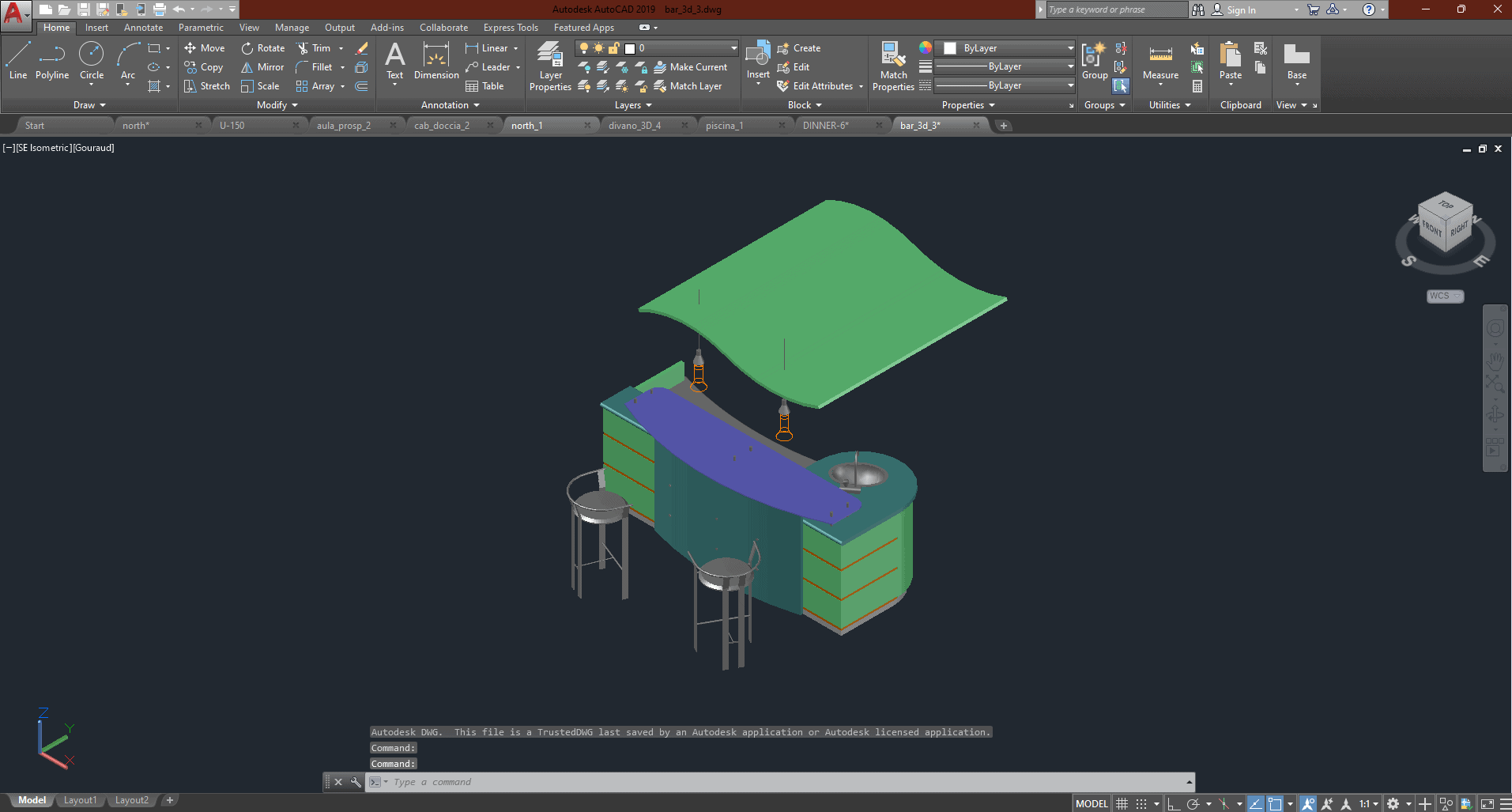
Task: Expand the Draw panel options
Action: coord(89,105)
